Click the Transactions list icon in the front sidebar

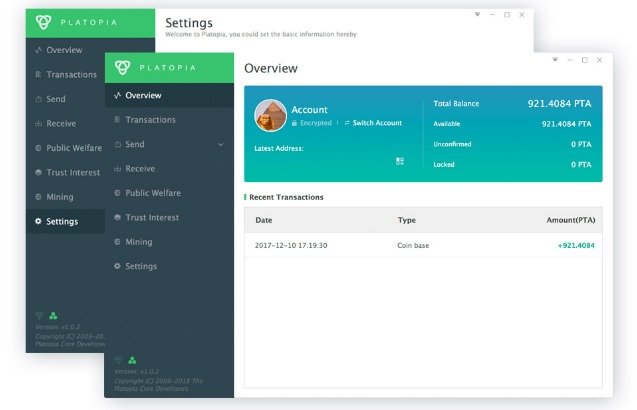[117, 119]
